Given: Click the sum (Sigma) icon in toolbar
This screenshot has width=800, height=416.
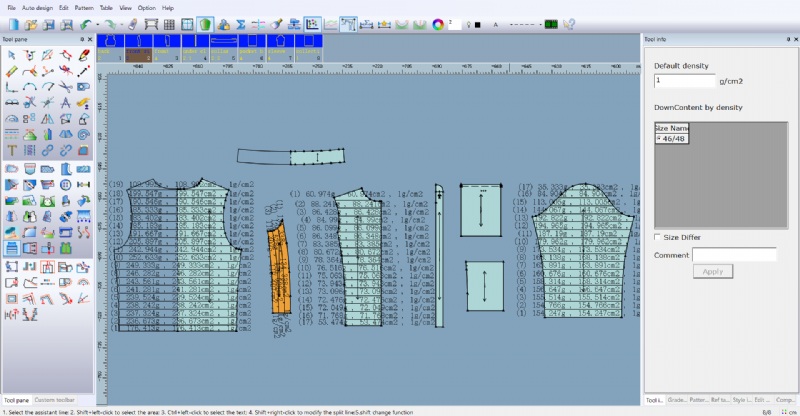Looking at the screenshot, I should click(240, 23).
